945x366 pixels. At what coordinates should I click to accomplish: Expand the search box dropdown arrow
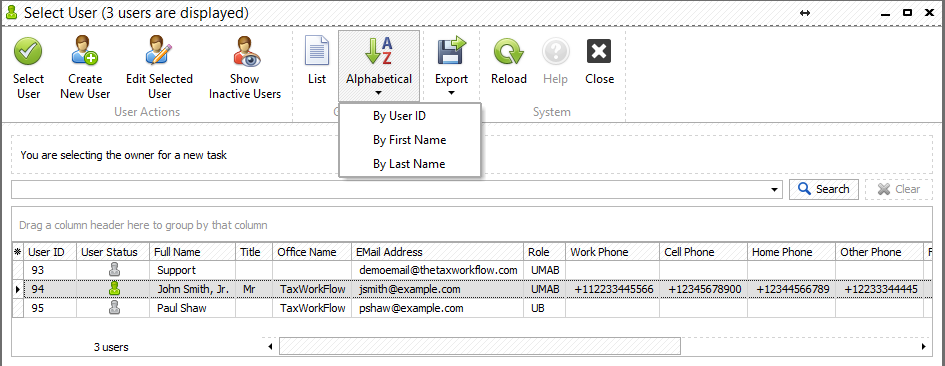pyautogui.click(x=774, y=189)
